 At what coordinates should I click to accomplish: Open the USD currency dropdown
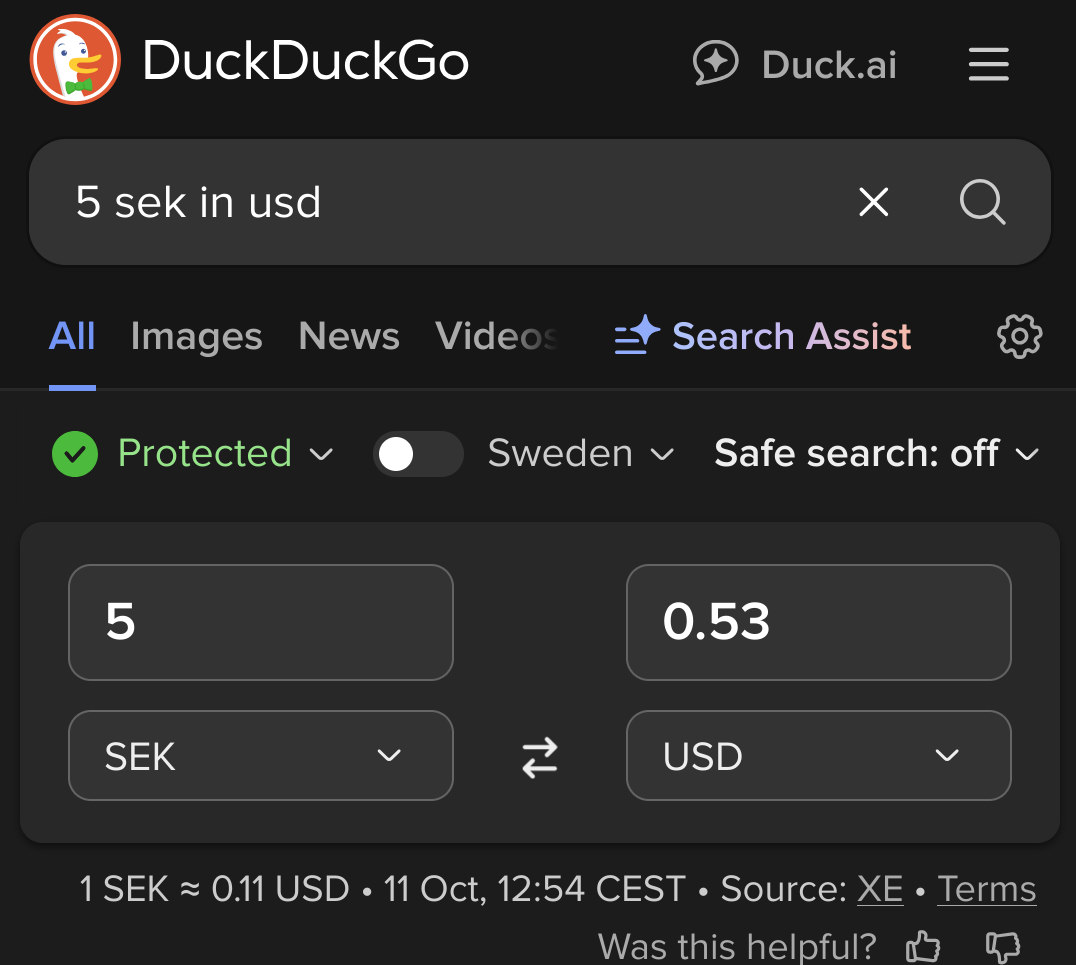(818, 756)
